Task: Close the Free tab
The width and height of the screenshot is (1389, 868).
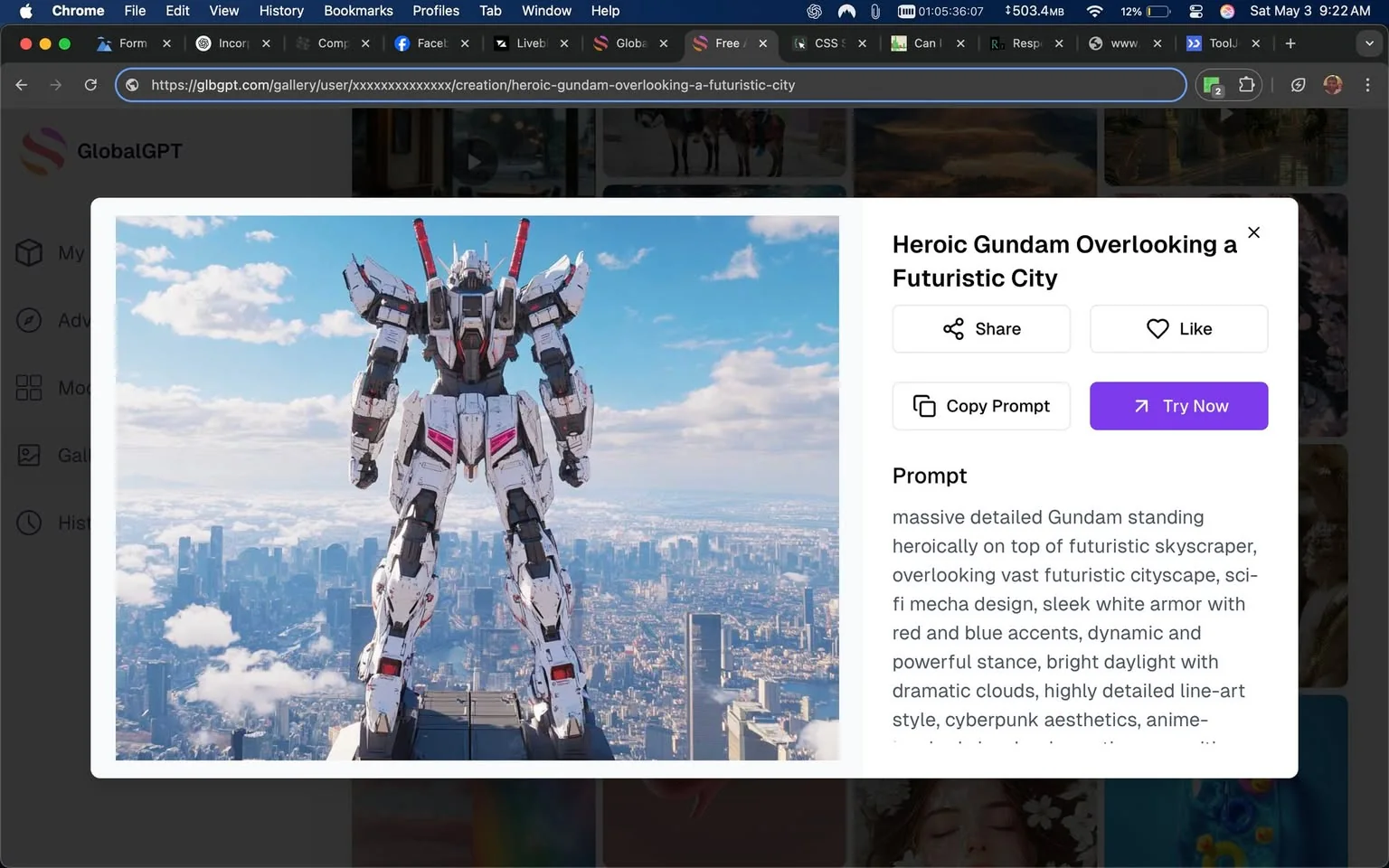Action: pyautogui.click(x=763, y=43)
